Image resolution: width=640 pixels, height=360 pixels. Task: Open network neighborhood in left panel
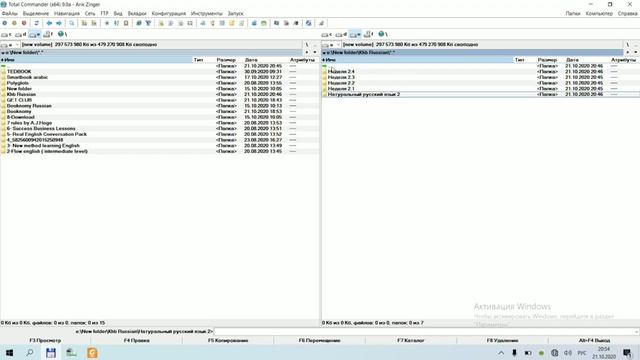pyautogui.click(x=62, y=34)
